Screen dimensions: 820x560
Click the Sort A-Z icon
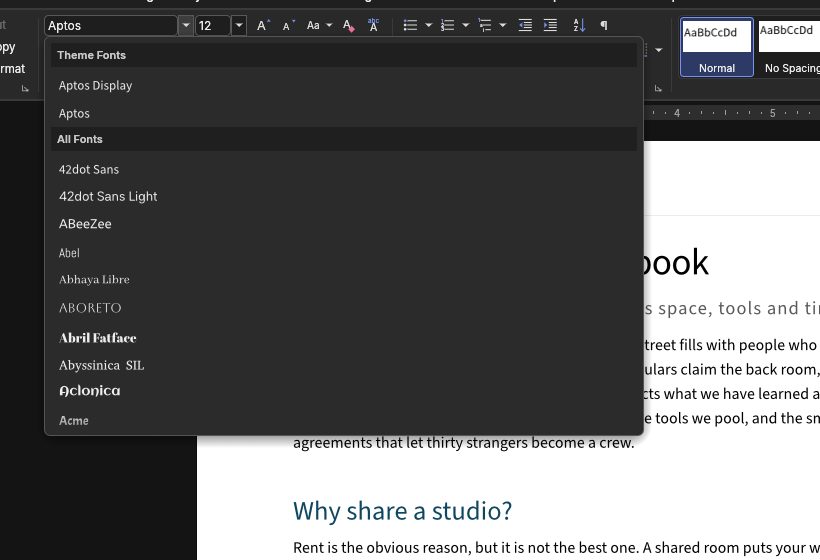pos(579,25)
